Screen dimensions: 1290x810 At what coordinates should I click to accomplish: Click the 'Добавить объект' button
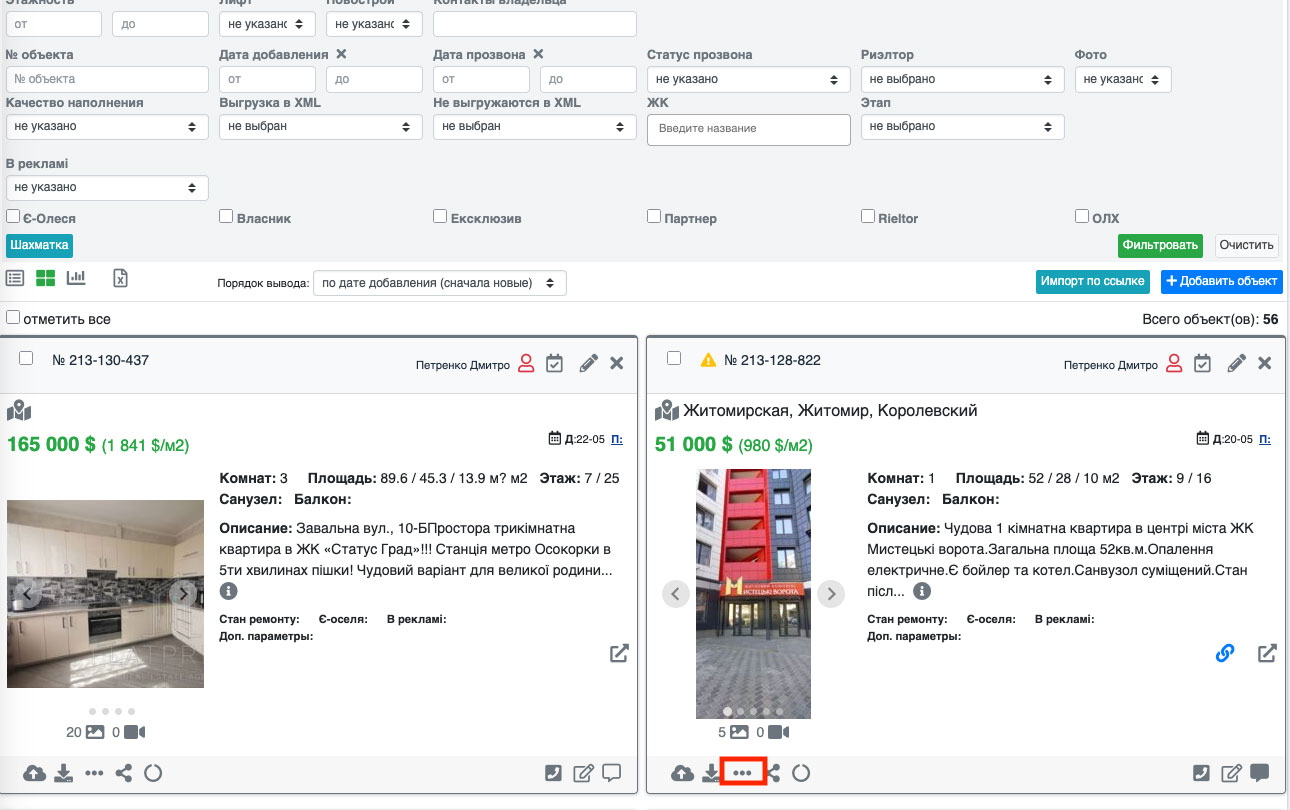point(1221,281)
